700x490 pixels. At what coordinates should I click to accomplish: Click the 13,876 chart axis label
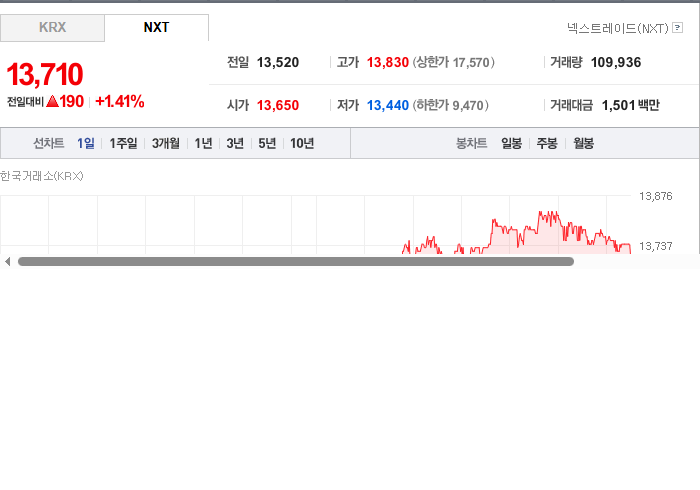[655, 196]
